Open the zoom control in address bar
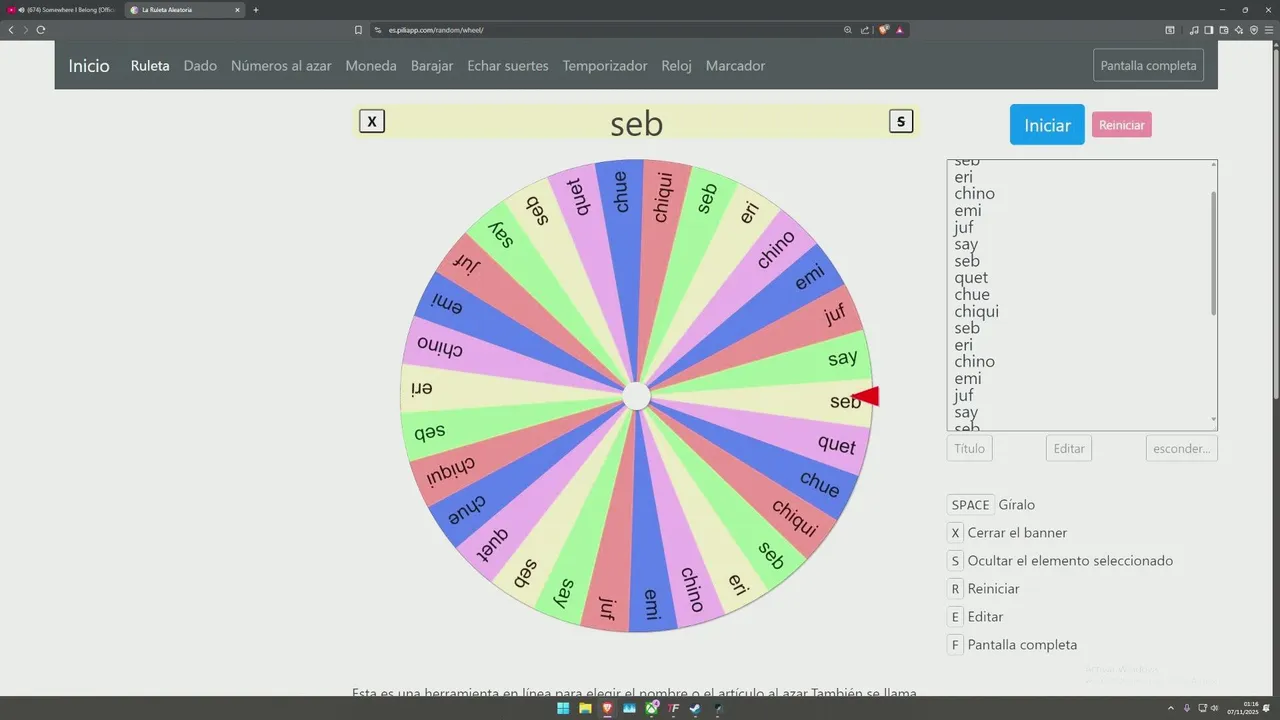Viewport: 1280px width, 720px height. pos(848,30)
